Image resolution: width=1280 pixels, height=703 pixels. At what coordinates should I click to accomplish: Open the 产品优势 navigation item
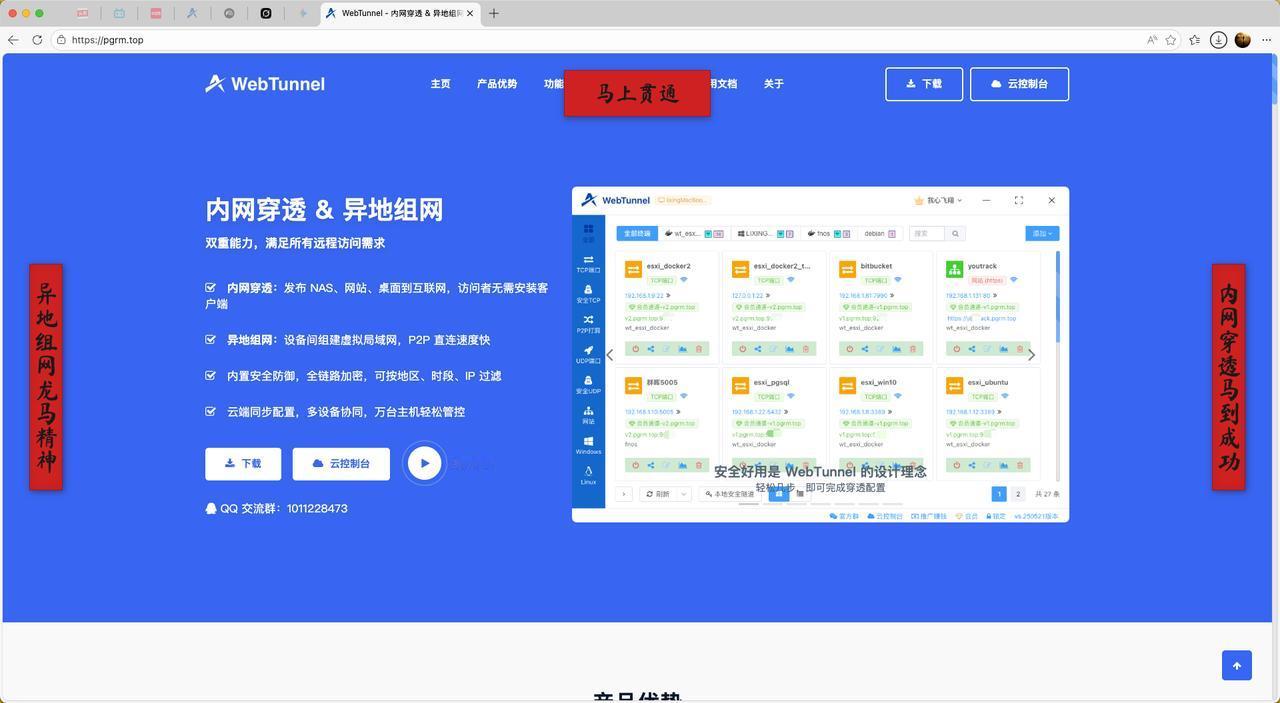click(x=497, y=84)
